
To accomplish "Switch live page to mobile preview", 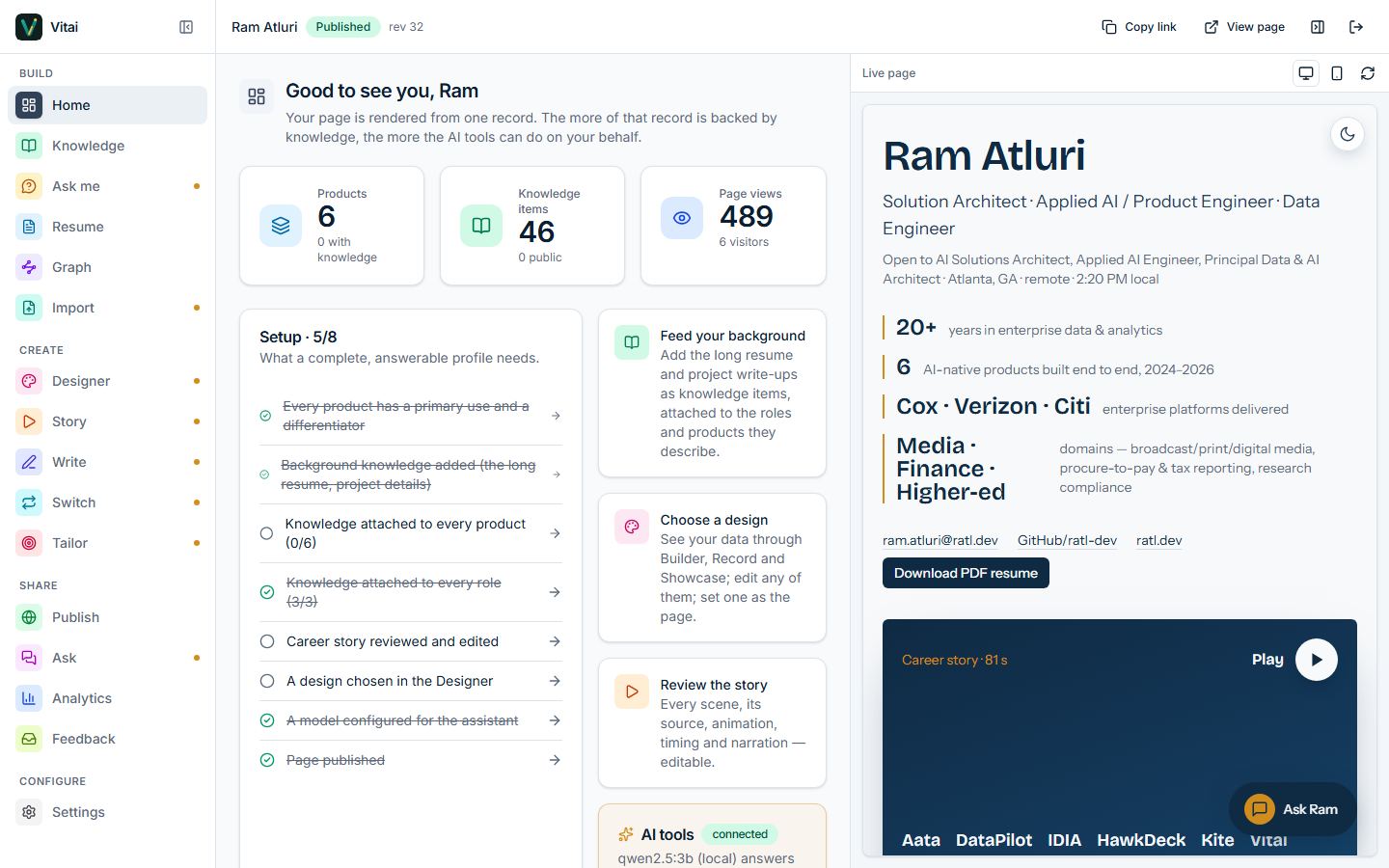I will [x=1337, y=73].
